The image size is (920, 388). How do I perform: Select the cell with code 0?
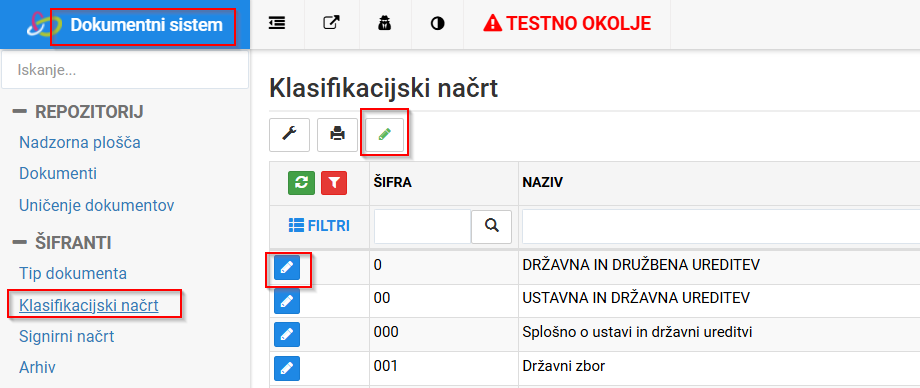[x=444, y=268]
